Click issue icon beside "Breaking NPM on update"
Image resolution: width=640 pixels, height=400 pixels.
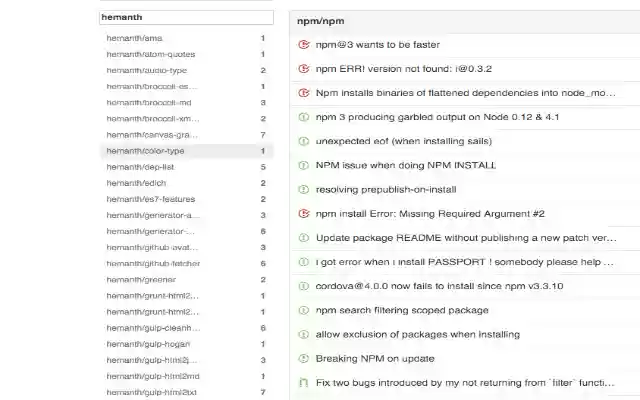coord(304,358)
